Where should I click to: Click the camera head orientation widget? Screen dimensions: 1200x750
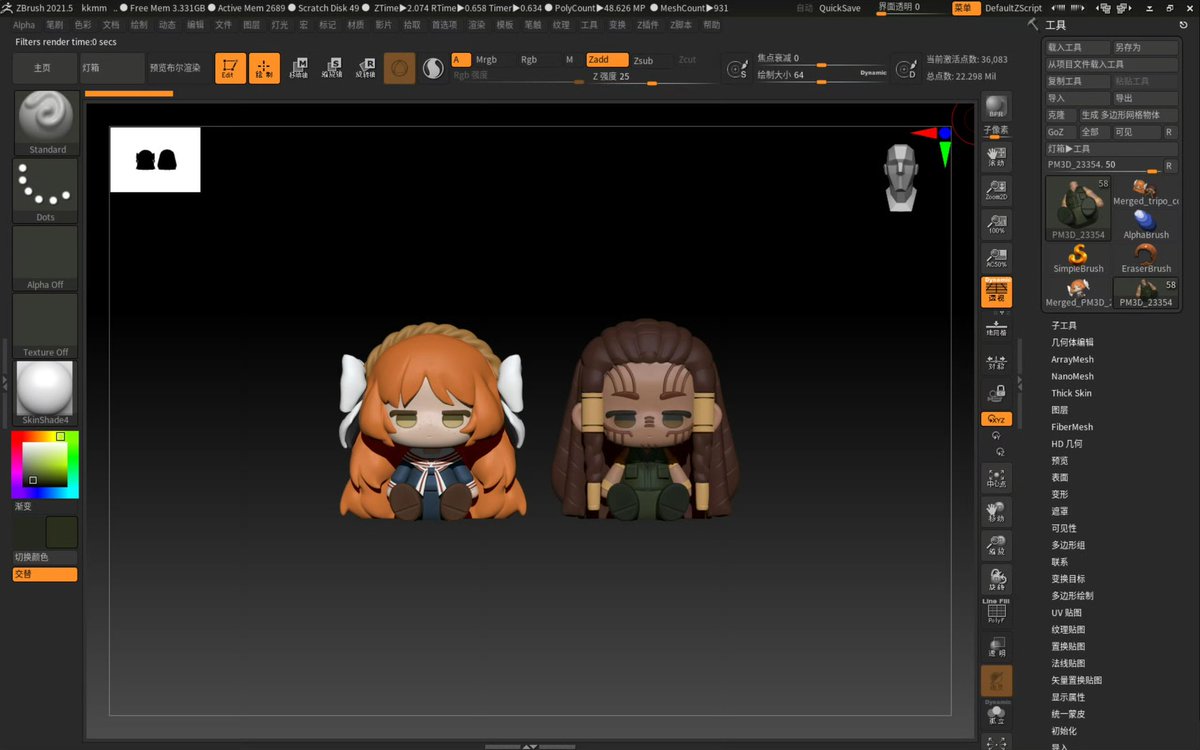[x=902, y=177]
